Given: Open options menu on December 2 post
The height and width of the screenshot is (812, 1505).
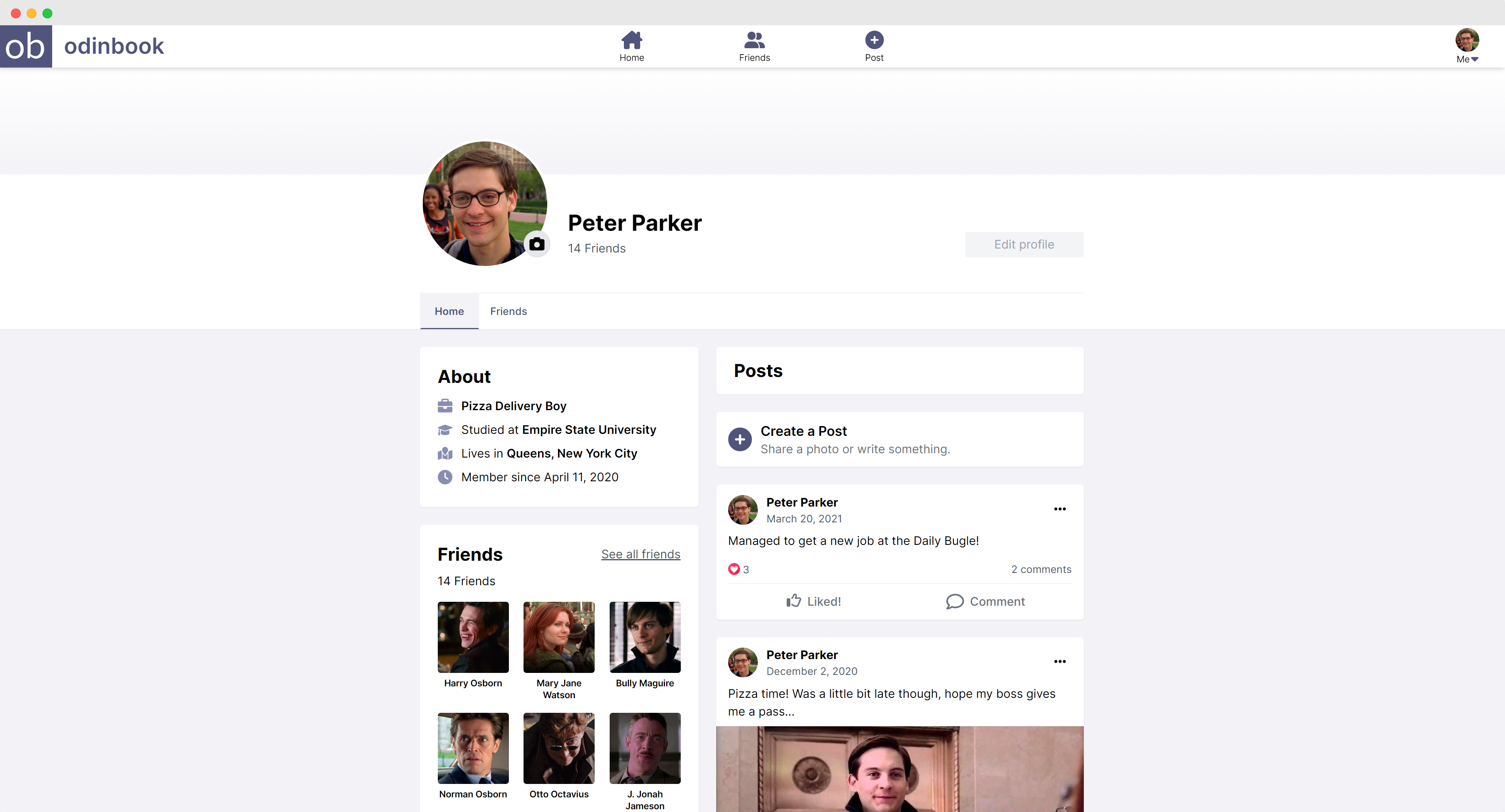Looking at the screenshot, I should 1060,661.
